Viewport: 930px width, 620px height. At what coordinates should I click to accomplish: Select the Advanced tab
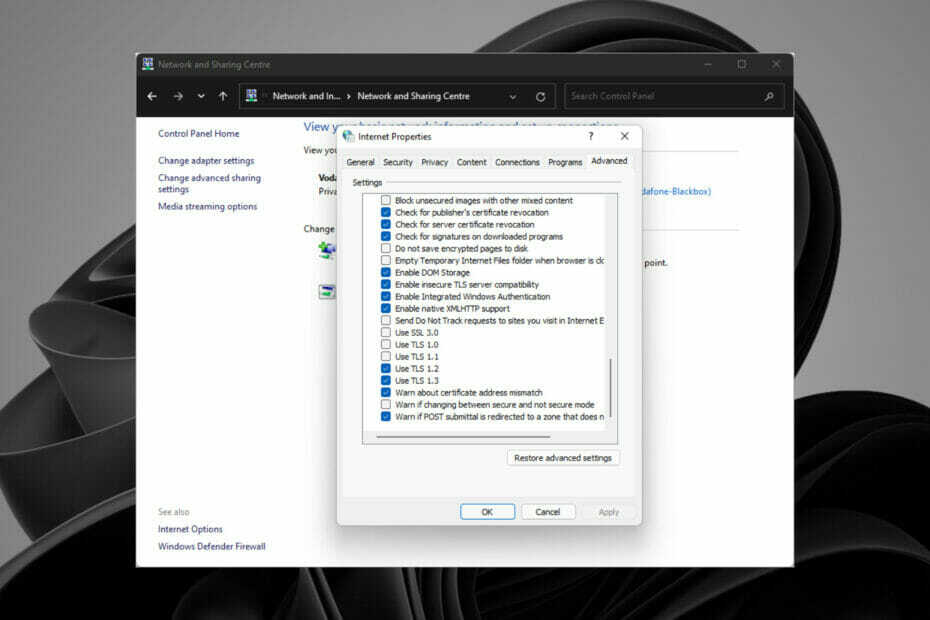point(609,161)
